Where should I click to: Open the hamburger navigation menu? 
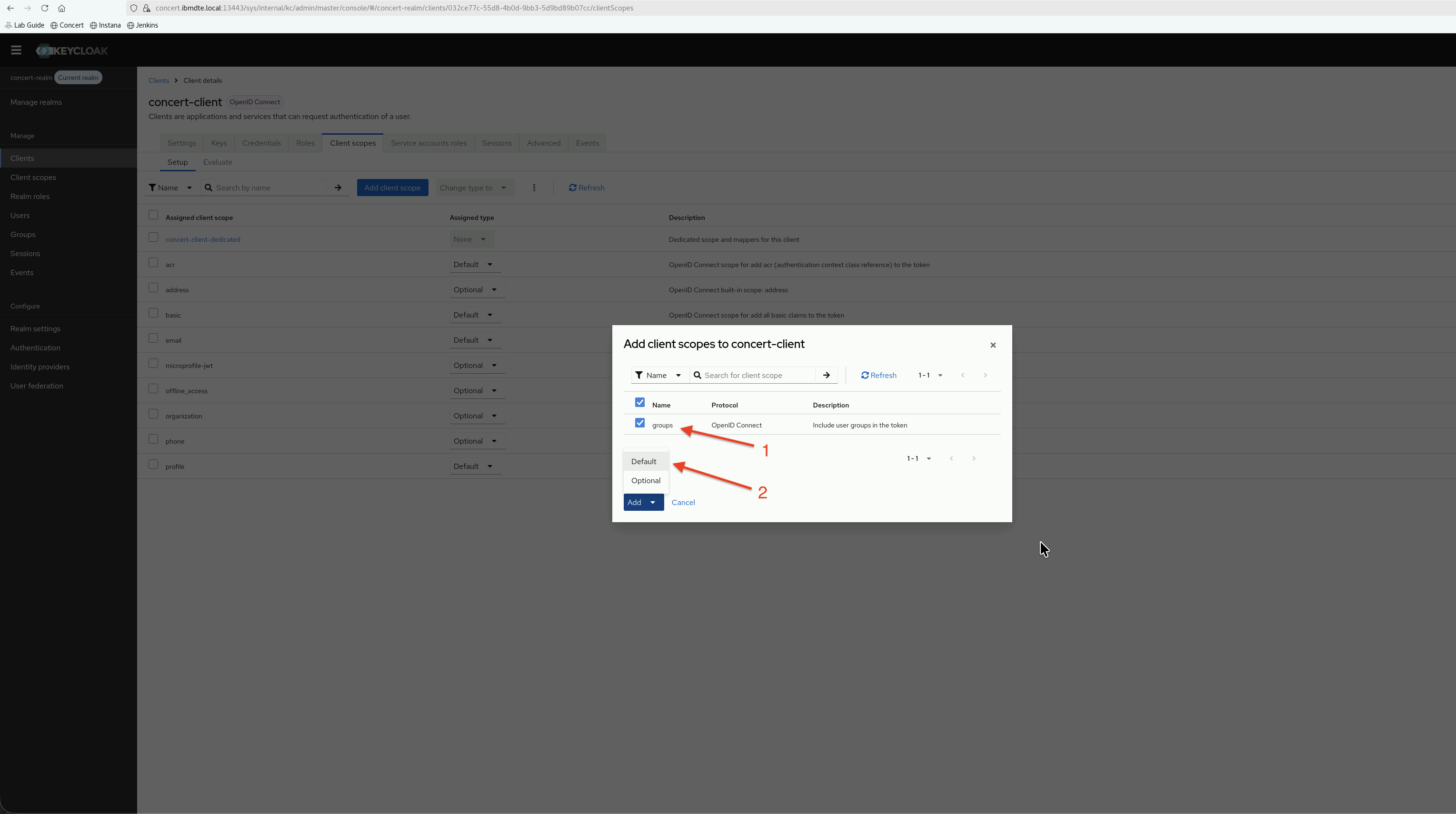click(16, 50)
